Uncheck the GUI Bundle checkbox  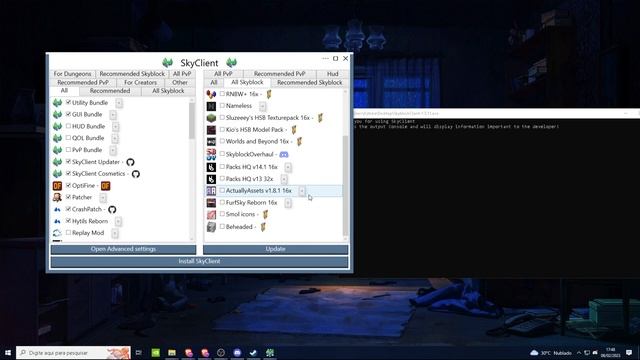pyautogui.click(x=68, y=114)
